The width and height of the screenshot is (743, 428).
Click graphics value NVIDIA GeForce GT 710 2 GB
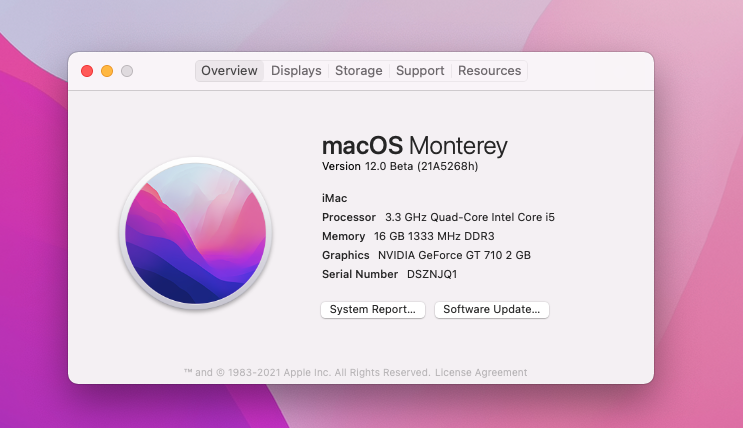point(454,255)
